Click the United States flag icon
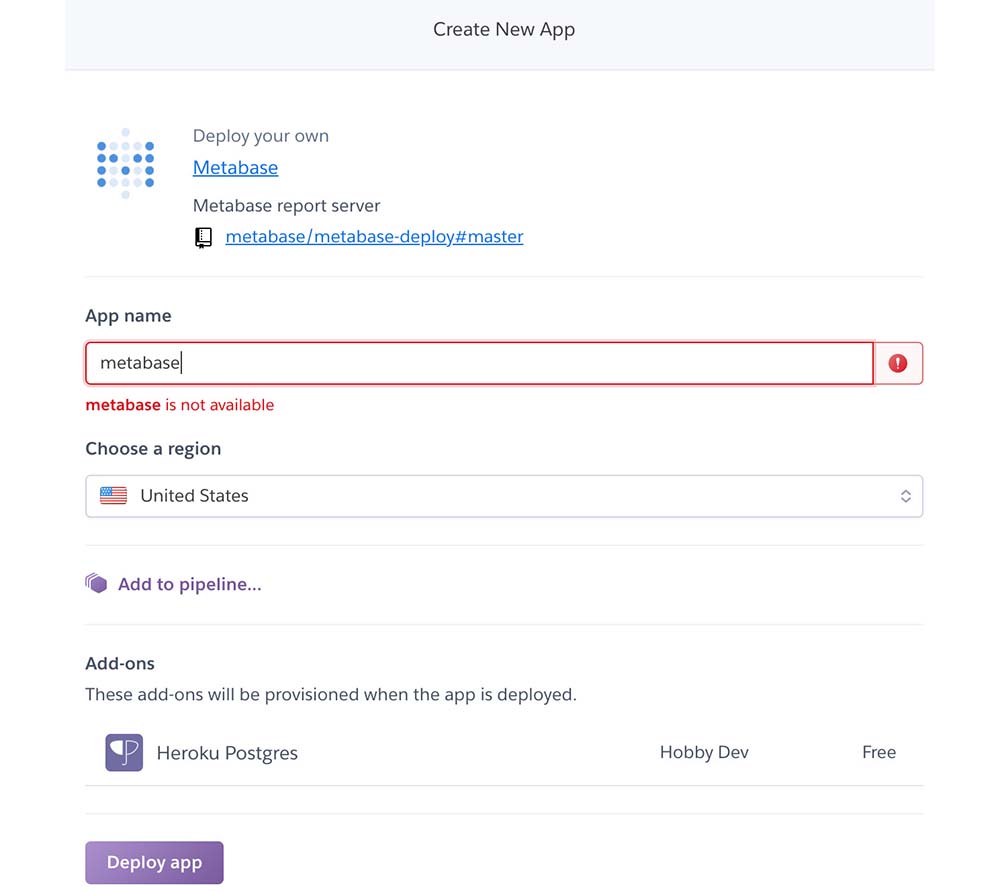The image size is (1000, 891). pyautogui.click(x=114, y=496)
